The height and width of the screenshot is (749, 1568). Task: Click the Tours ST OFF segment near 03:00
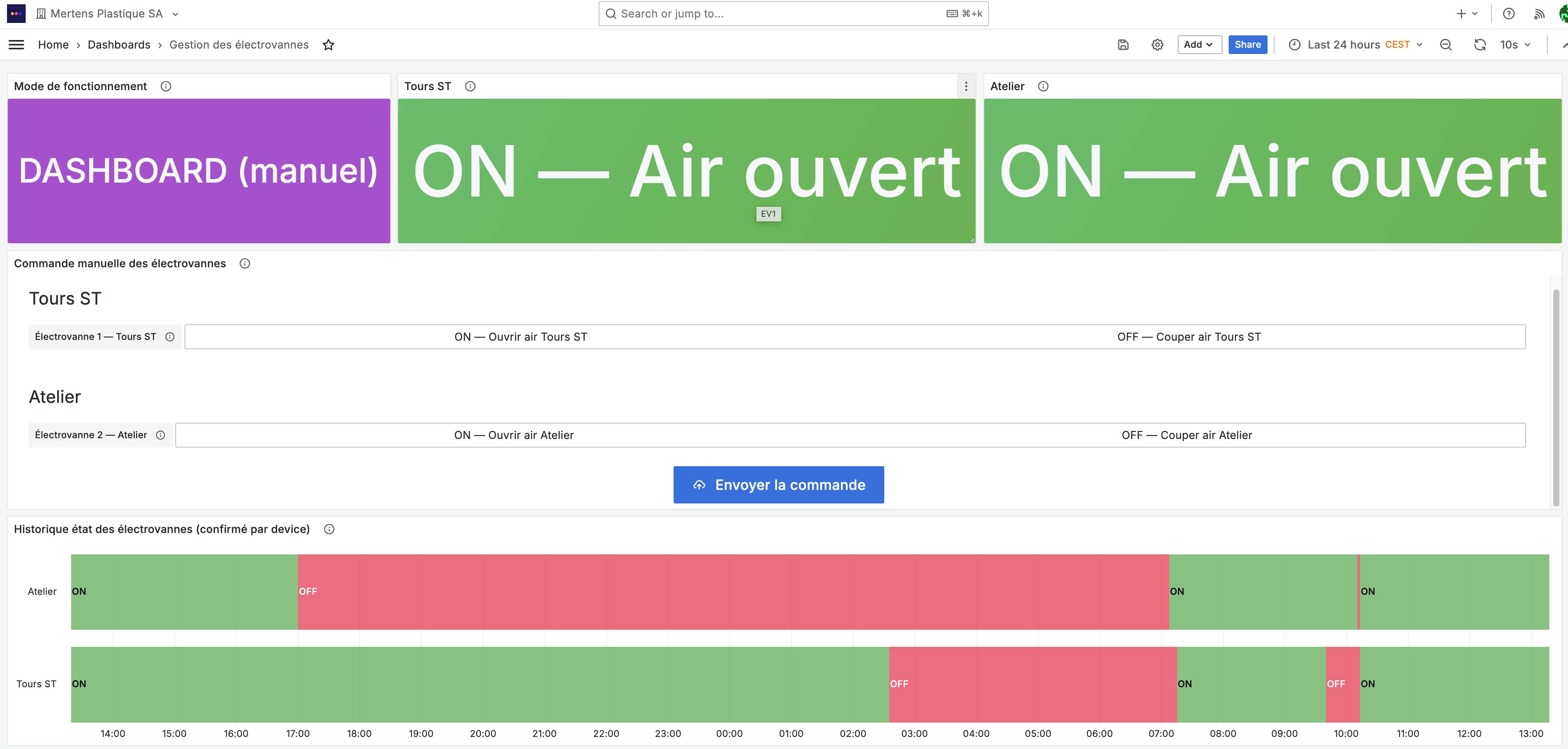click(x=1032, y=684)
